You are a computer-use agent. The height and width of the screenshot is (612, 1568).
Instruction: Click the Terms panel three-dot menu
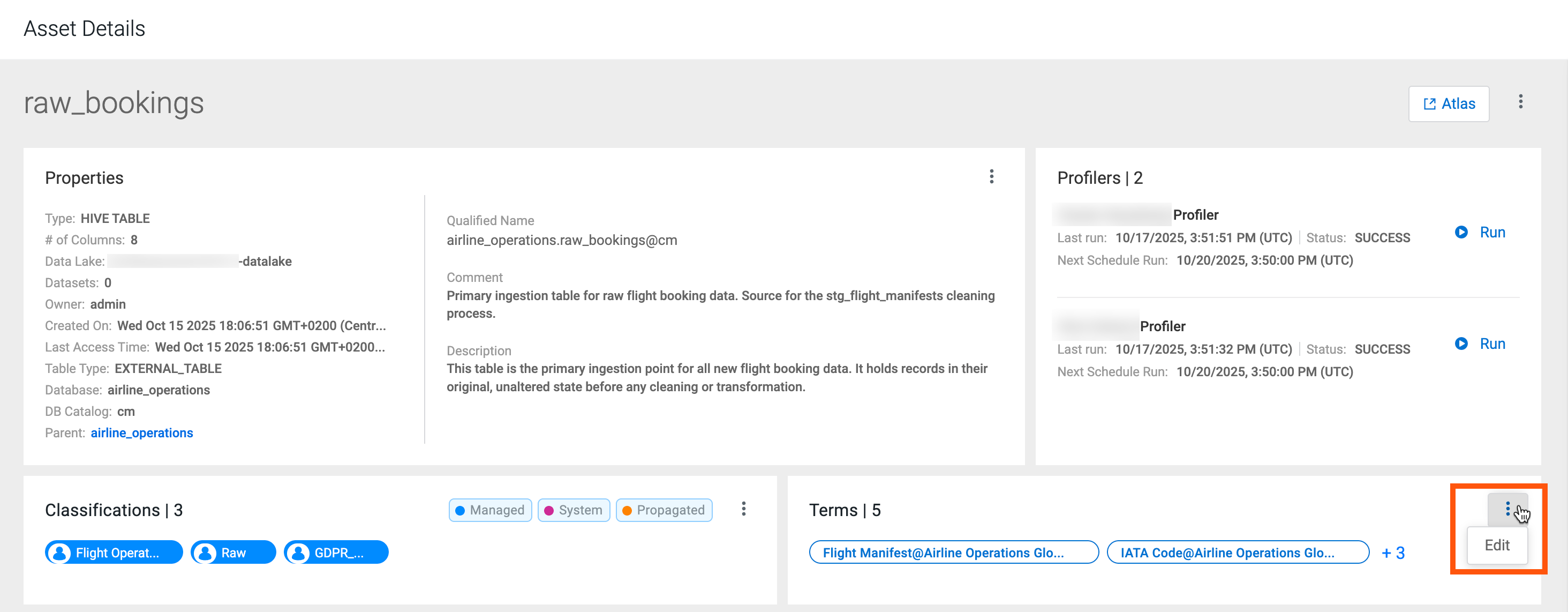point(1506,509)
